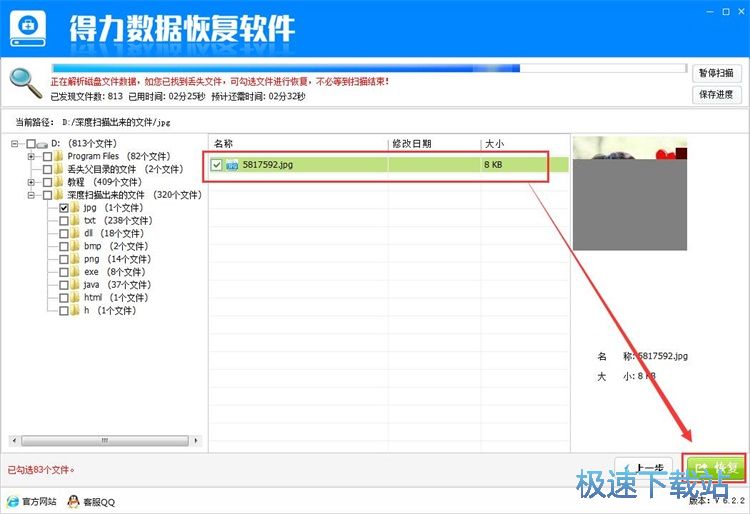750x514 pixels.
Task: Click the image preview thumbnail
Action: (630, 193)
